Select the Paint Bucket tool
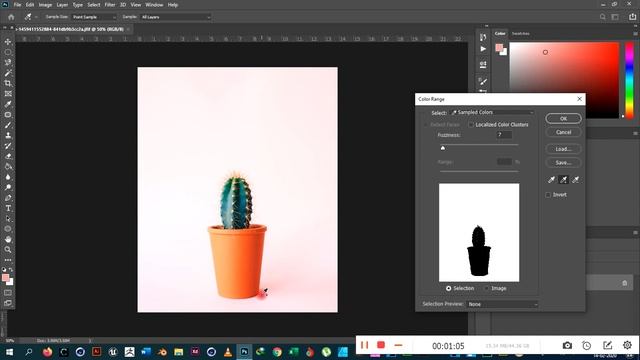640x360 pixels. pyautogui.click(x=8, y=167)
